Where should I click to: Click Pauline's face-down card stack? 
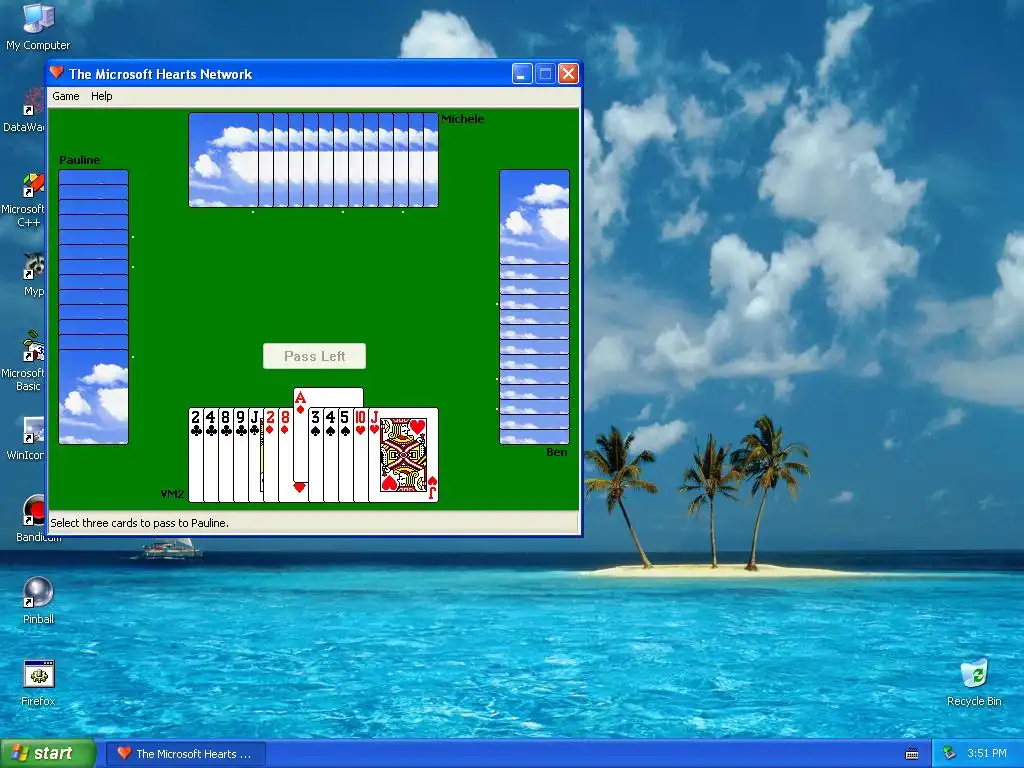point(93,307)
